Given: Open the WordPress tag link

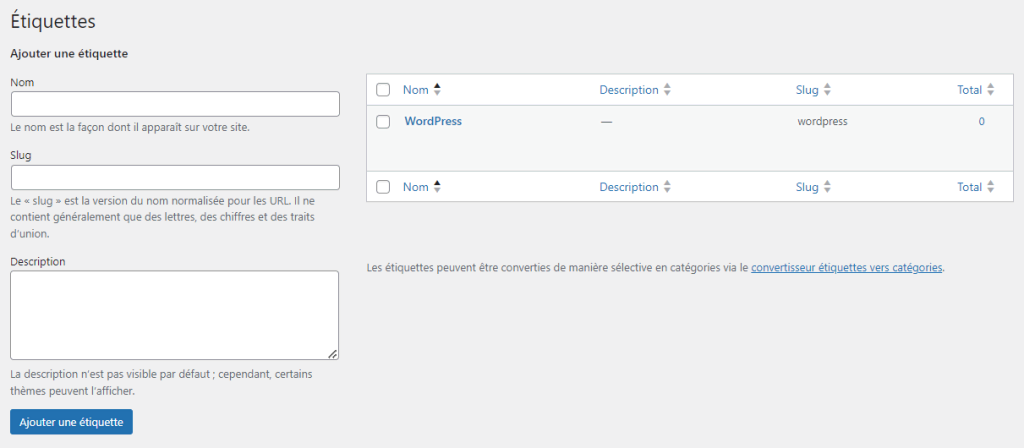Looking at the screenshot, I should coord(433,121).
